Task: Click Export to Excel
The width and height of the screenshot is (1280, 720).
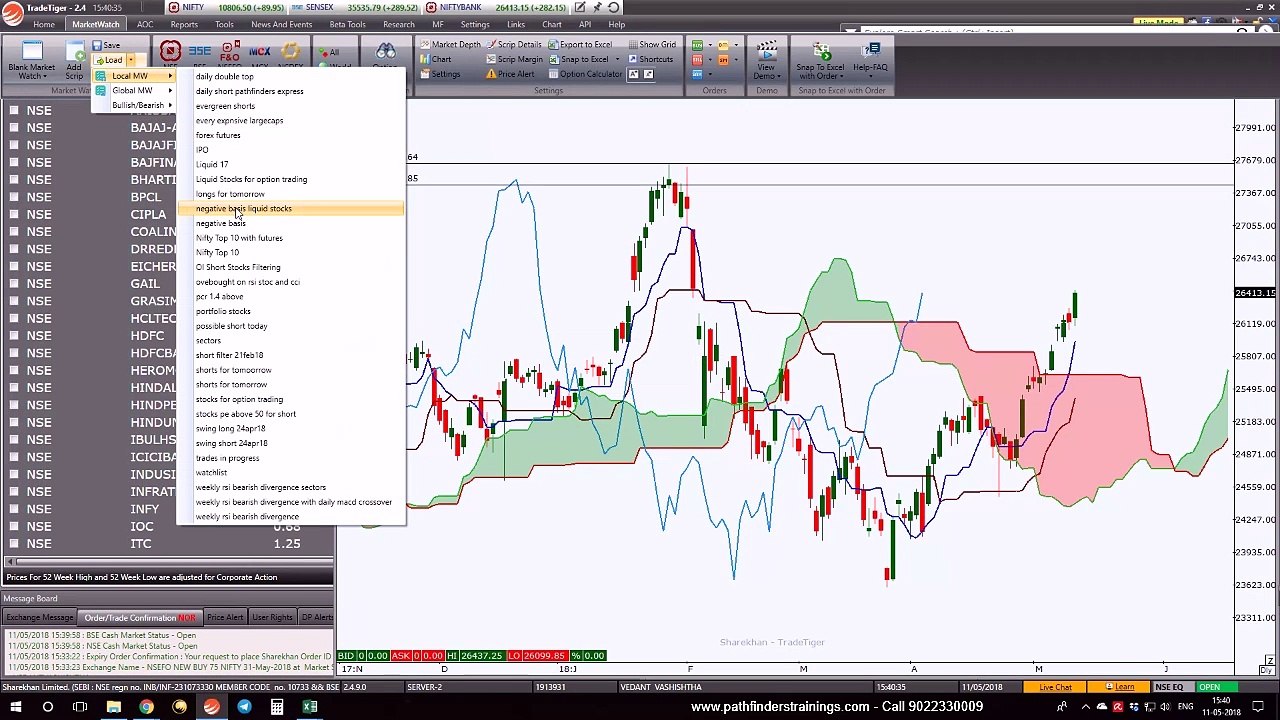Action: click(x=579, y=45)
